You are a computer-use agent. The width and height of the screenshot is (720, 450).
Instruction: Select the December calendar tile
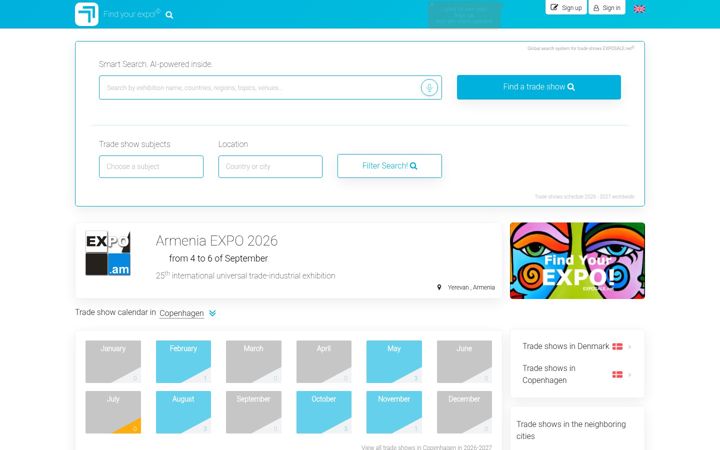pyautogui.click(x=464, y=412)
